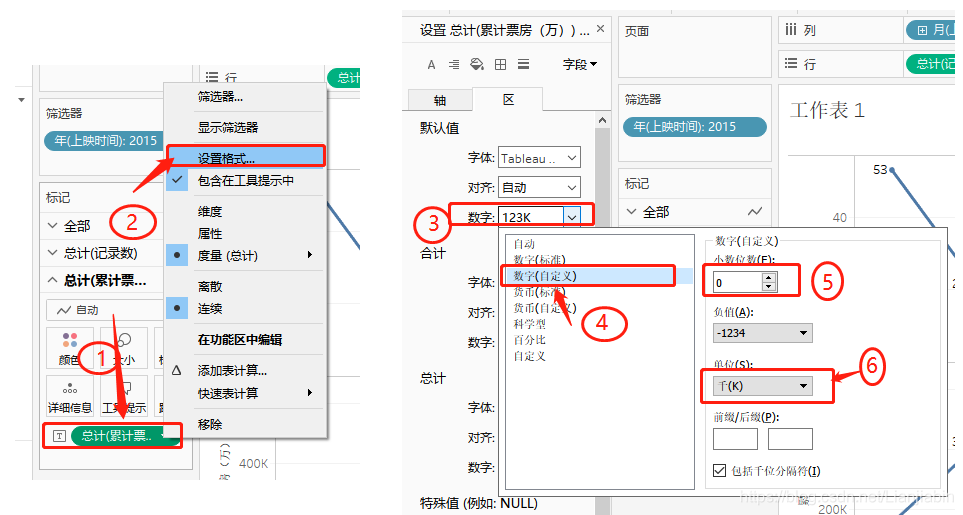Viewport: 963px width, 515px height.
Task: Open 快速表计算 submenu
Action: 245,393
